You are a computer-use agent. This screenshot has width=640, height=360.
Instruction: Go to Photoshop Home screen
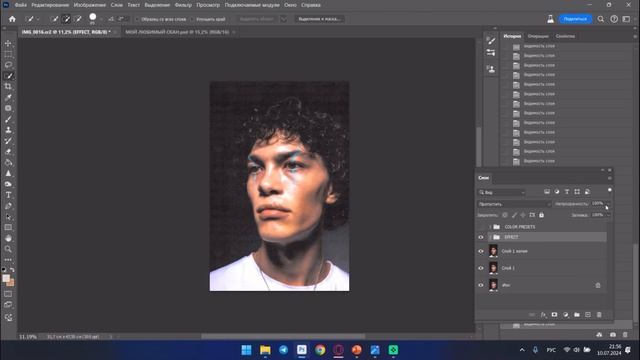point(12,19)
